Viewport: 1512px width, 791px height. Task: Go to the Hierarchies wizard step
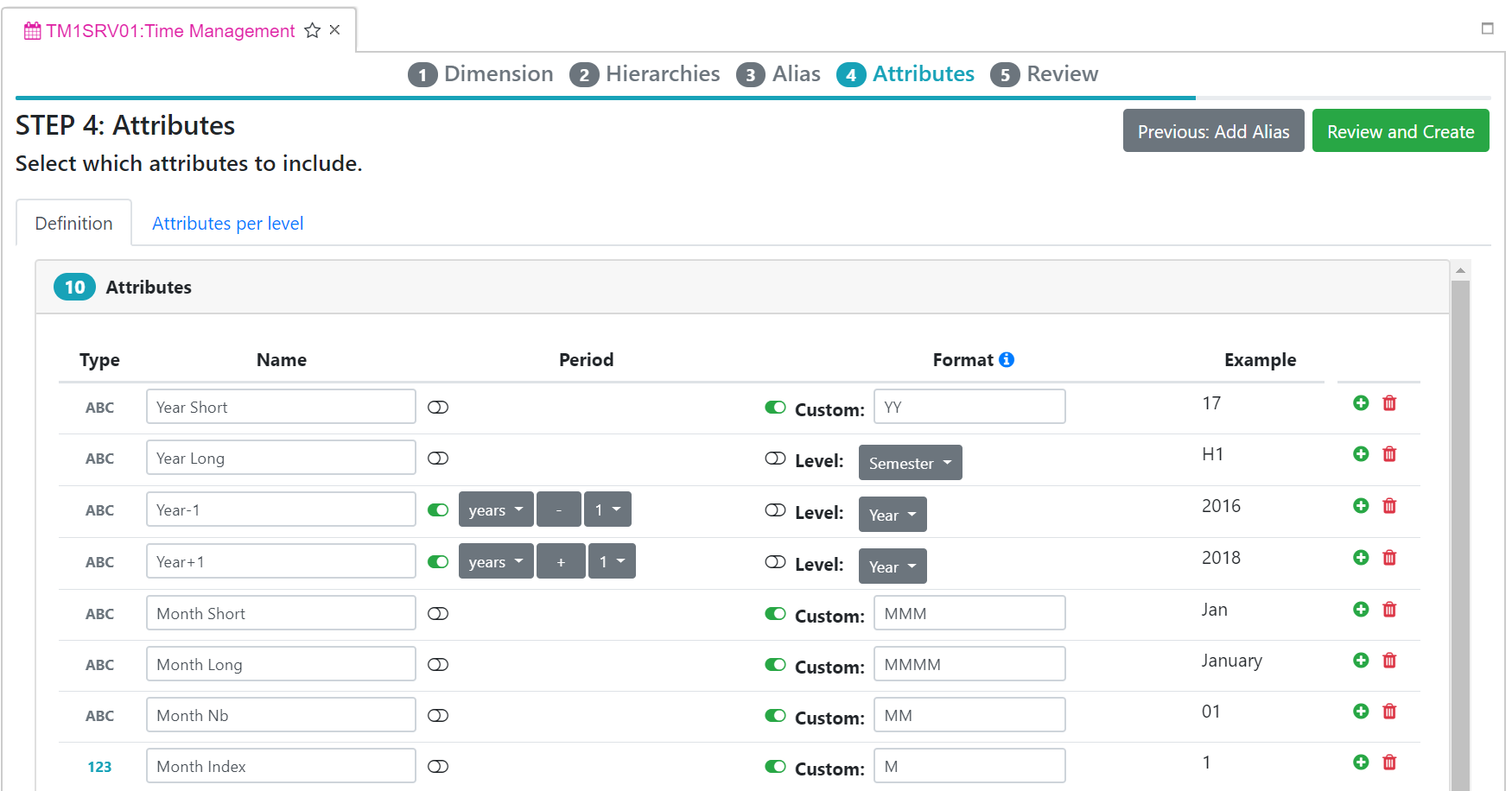(645, 74)
